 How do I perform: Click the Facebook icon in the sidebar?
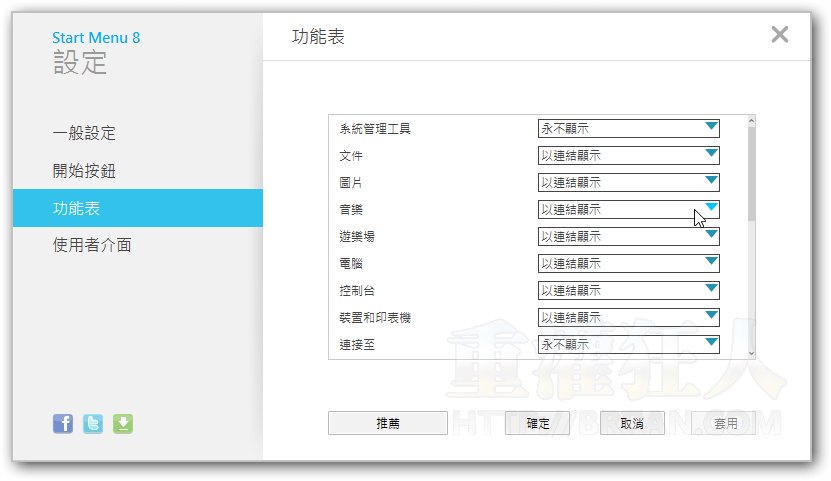[x=63, y=423]
